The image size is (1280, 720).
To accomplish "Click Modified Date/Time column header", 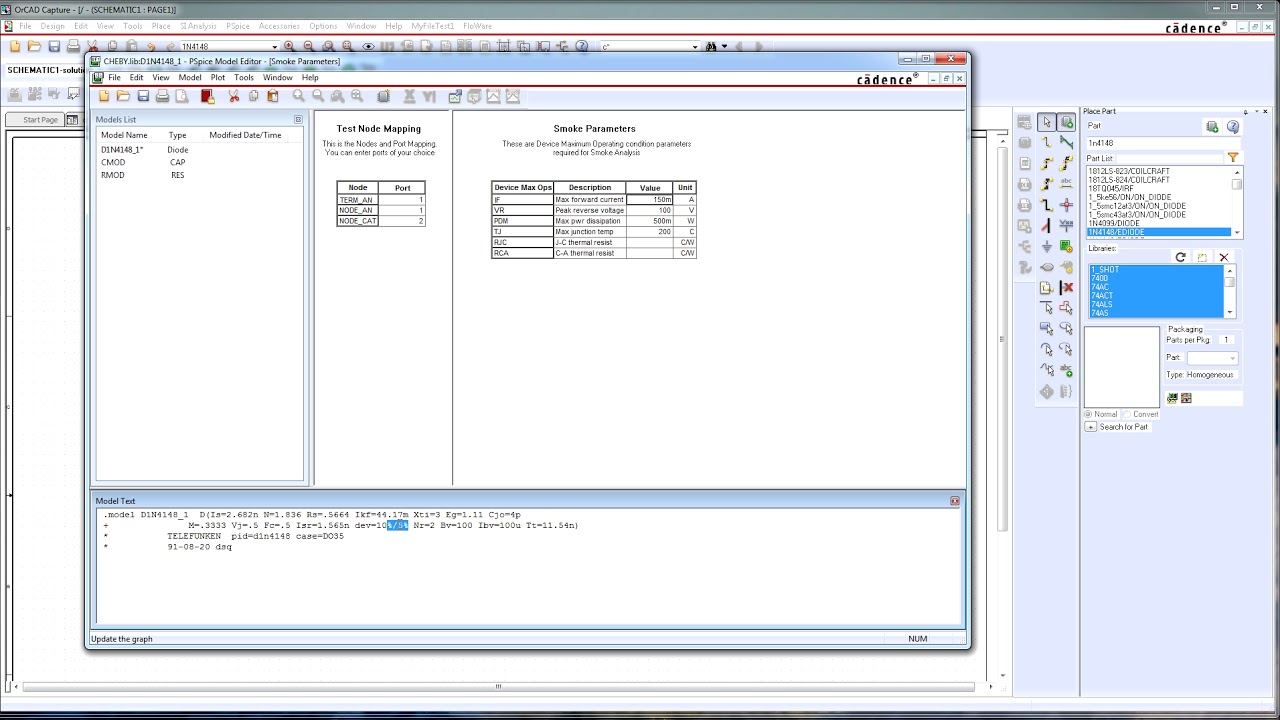I will click(245, 135).
